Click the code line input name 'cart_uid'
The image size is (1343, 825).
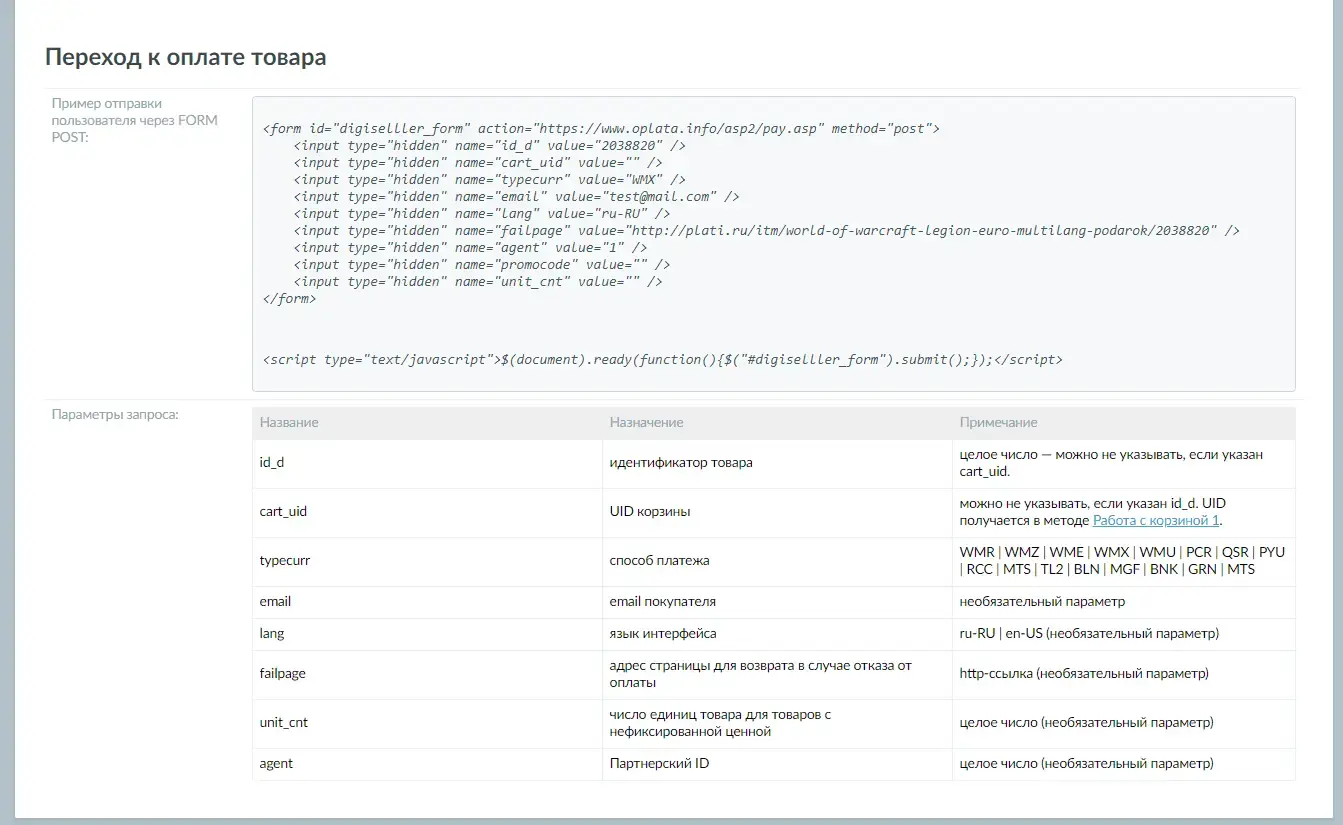coord(478,163)
